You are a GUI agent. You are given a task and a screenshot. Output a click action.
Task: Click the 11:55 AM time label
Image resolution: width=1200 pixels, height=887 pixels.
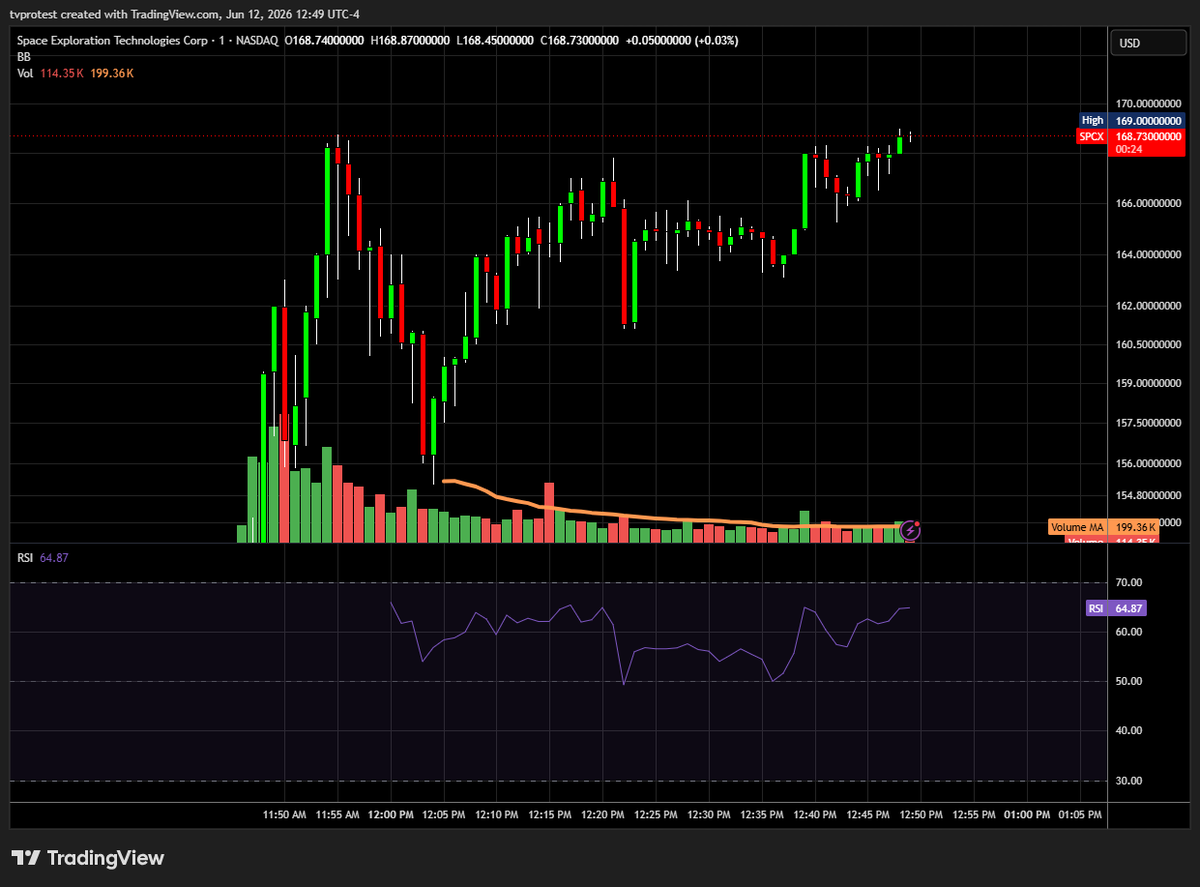click(337, 815)
